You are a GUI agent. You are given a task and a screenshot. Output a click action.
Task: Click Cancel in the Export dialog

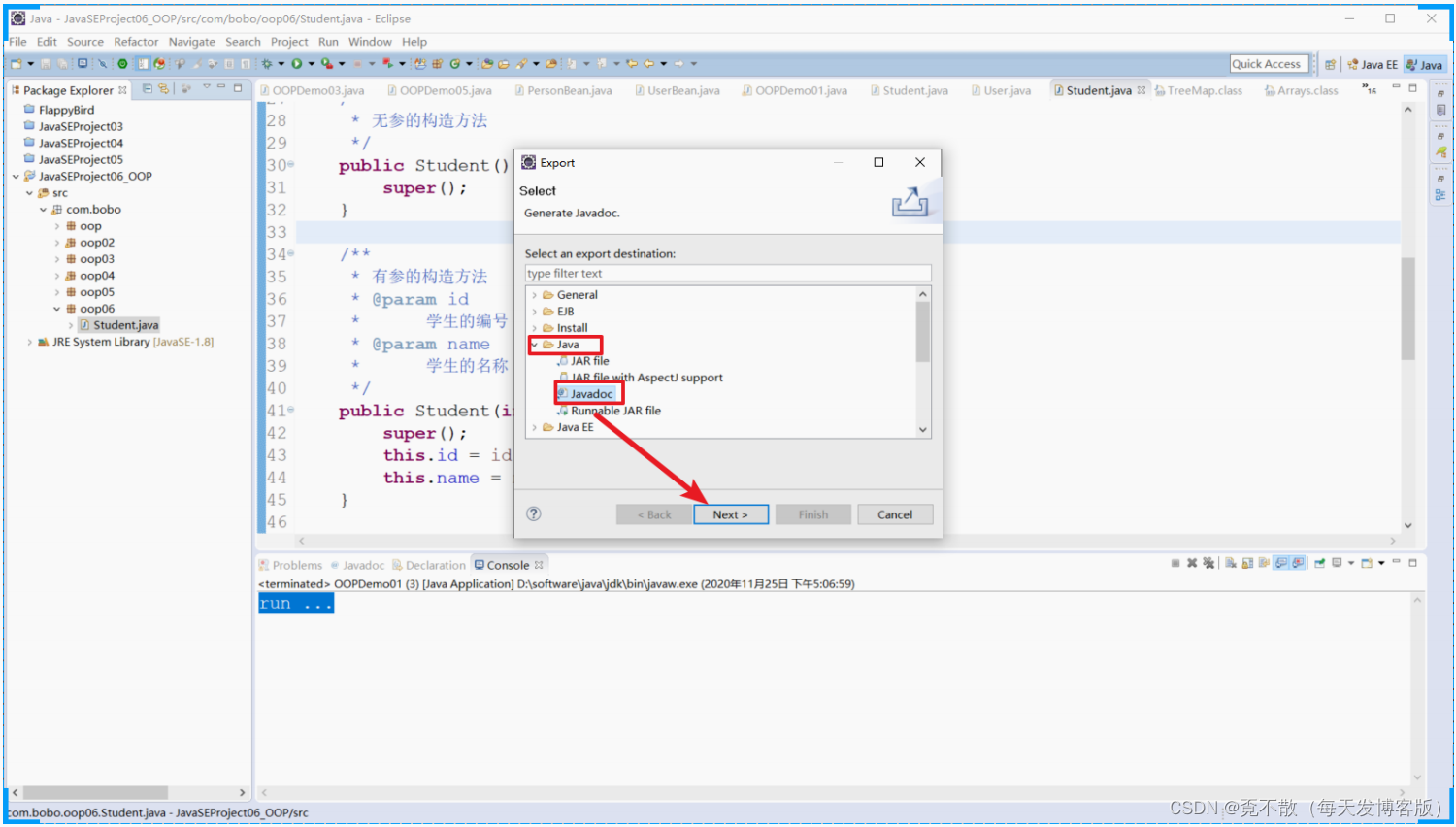tap(894, 514)
